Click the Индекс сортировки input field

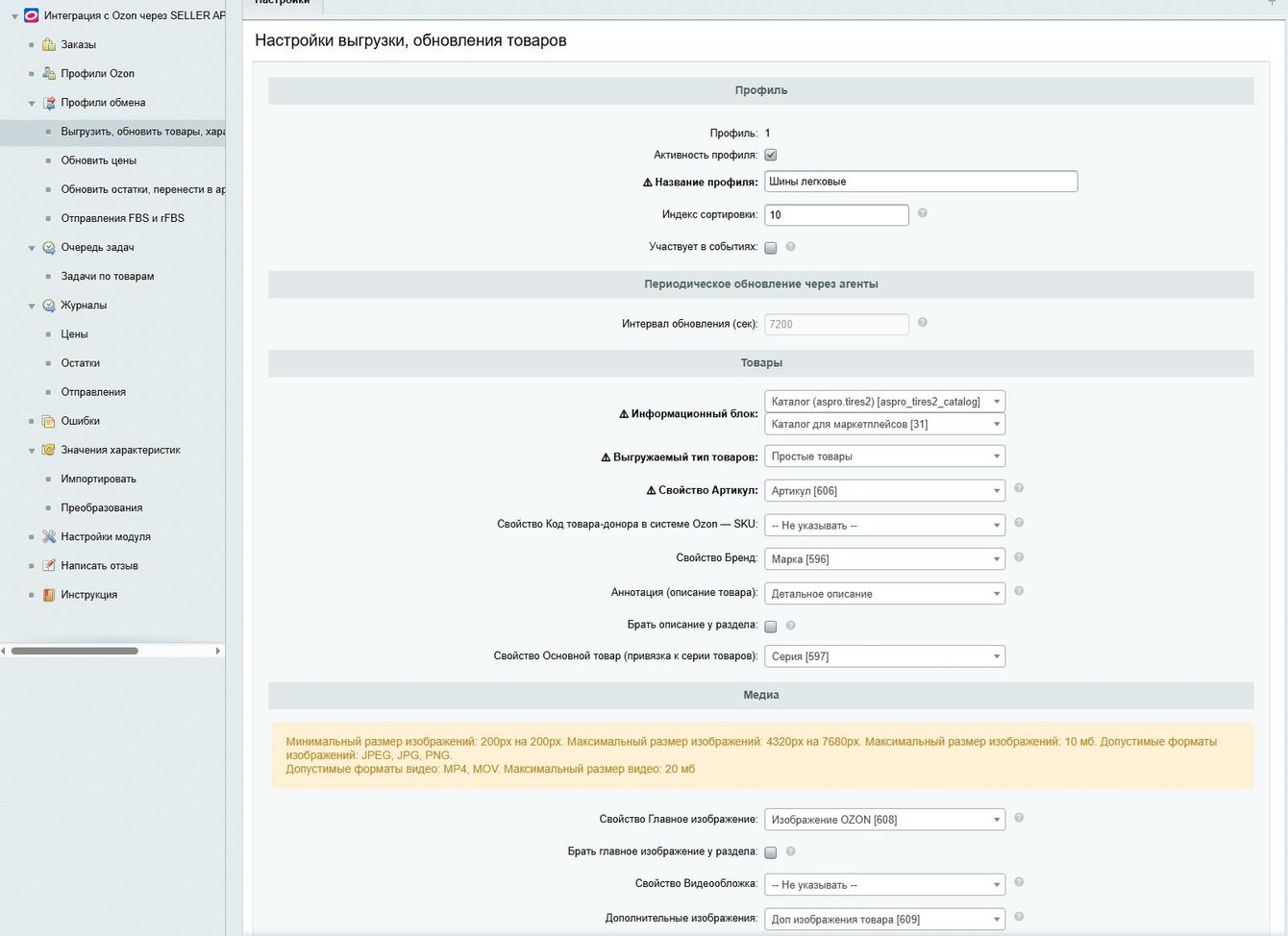click(837, 214)
